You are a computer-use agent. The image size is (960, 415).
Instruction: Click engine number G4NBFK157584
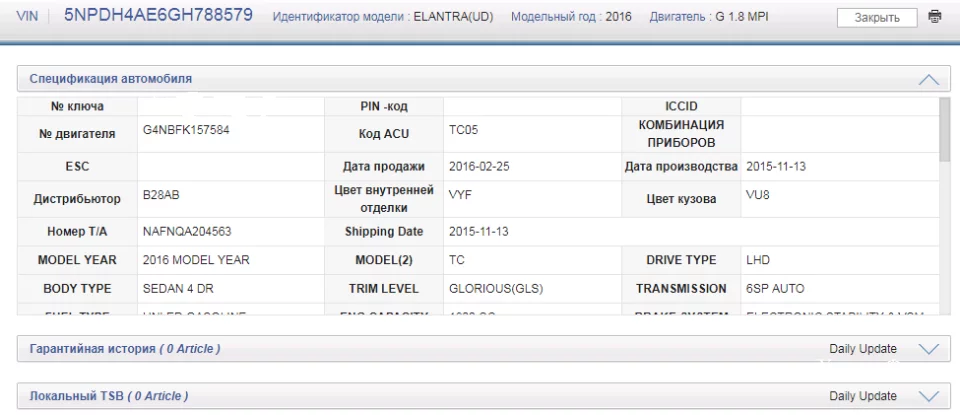coord(186,130)
